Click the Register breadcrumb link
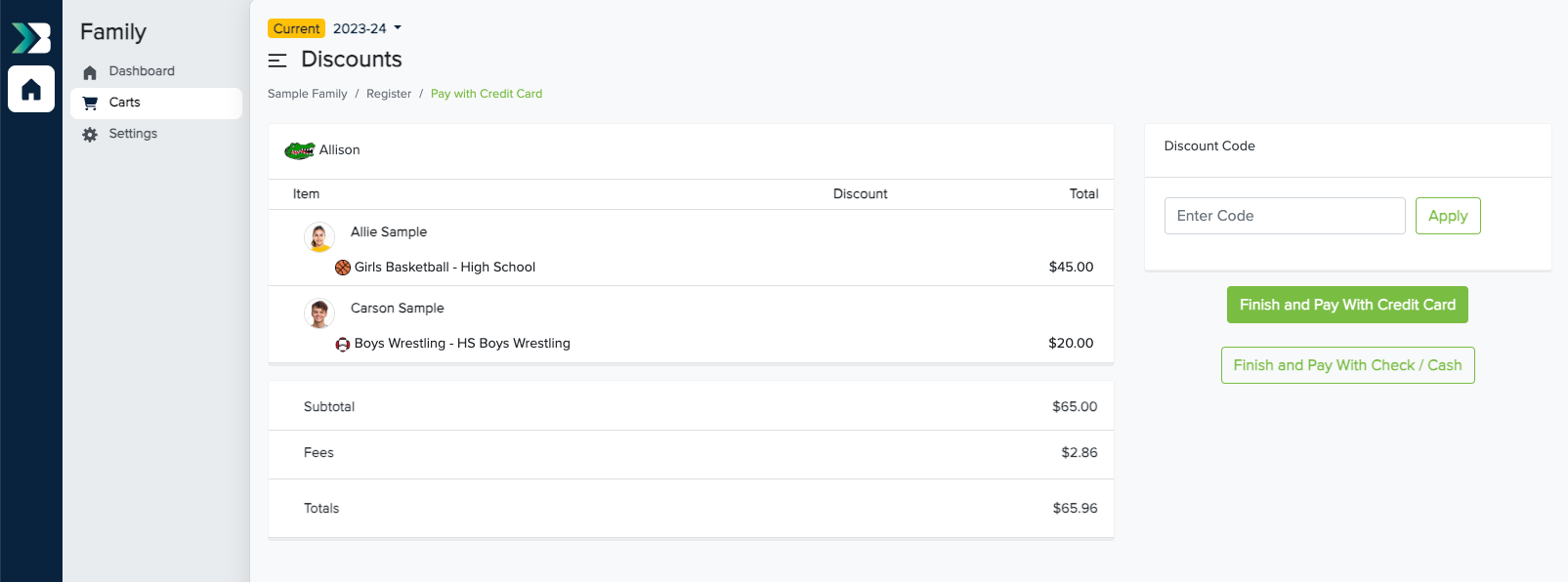The image size is (1568, 582). pos(389,94)
